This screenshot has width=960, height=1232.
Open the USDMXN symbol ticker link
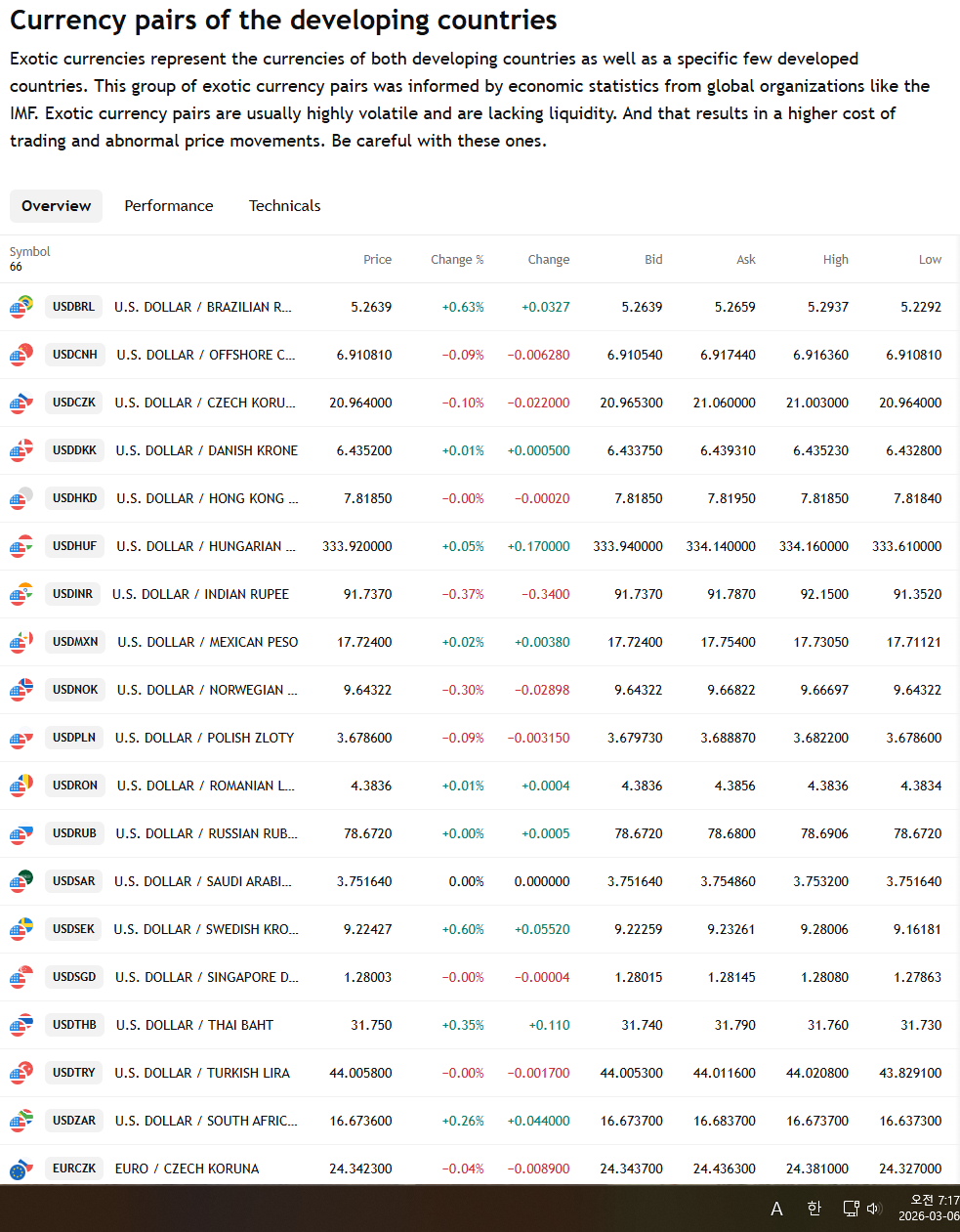pos(75,642)
